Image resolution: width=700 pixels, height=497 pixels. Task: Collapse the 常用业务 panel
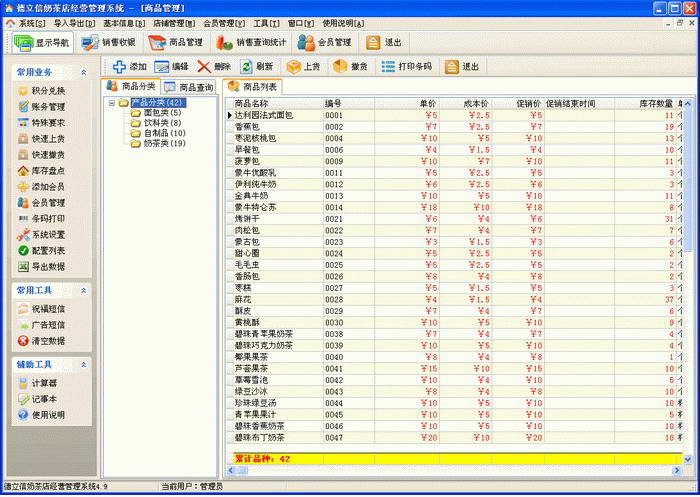pyautogui.click(x=83, y=72)
